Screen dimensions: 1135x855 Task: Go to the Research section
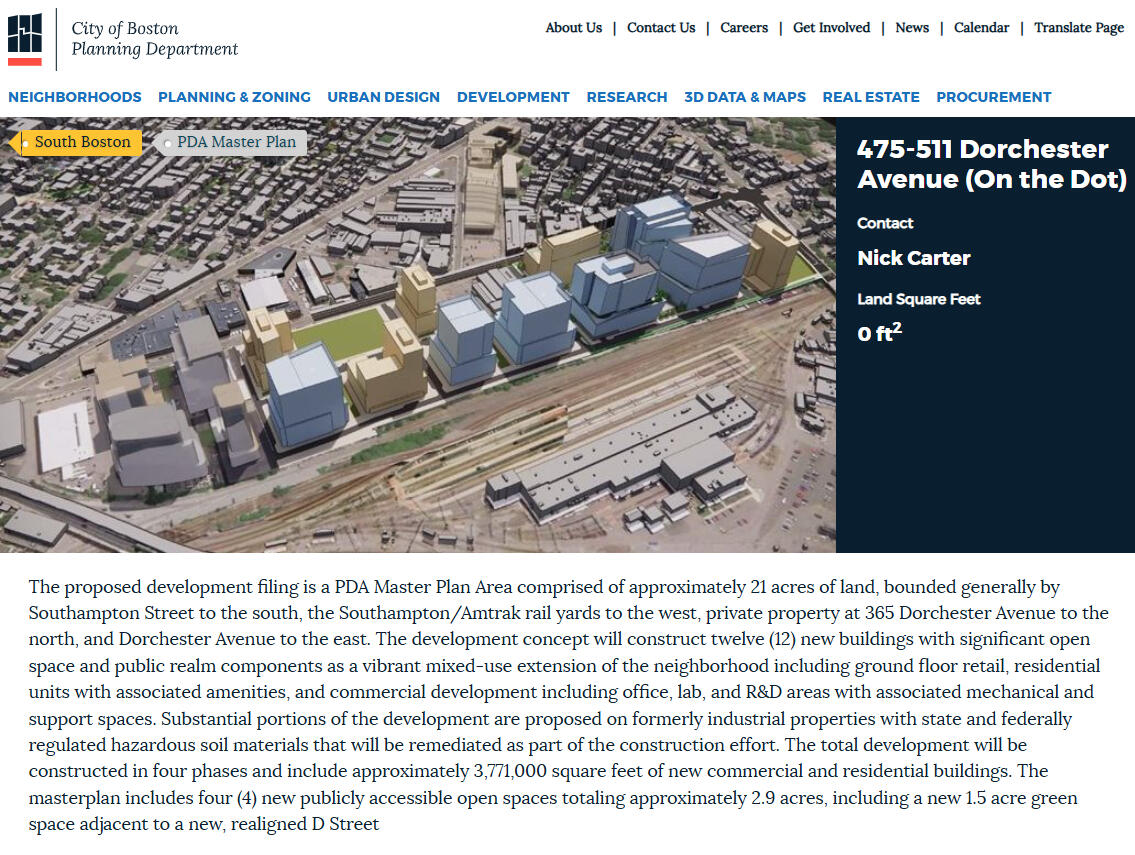[626, 97]
